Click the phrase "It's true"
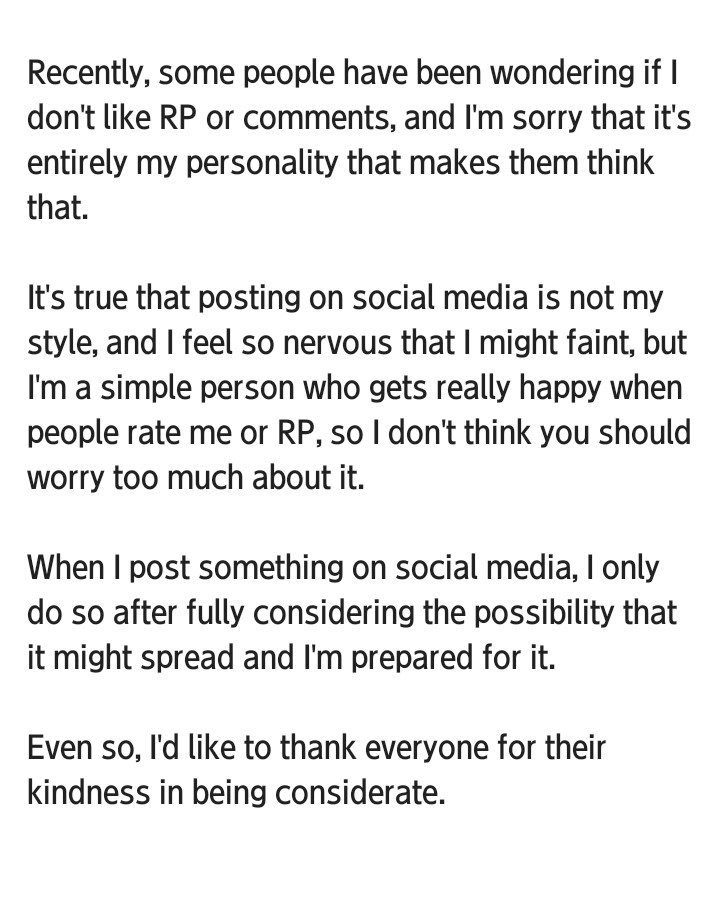Viewport: 720px width, 902px height. 78,299
